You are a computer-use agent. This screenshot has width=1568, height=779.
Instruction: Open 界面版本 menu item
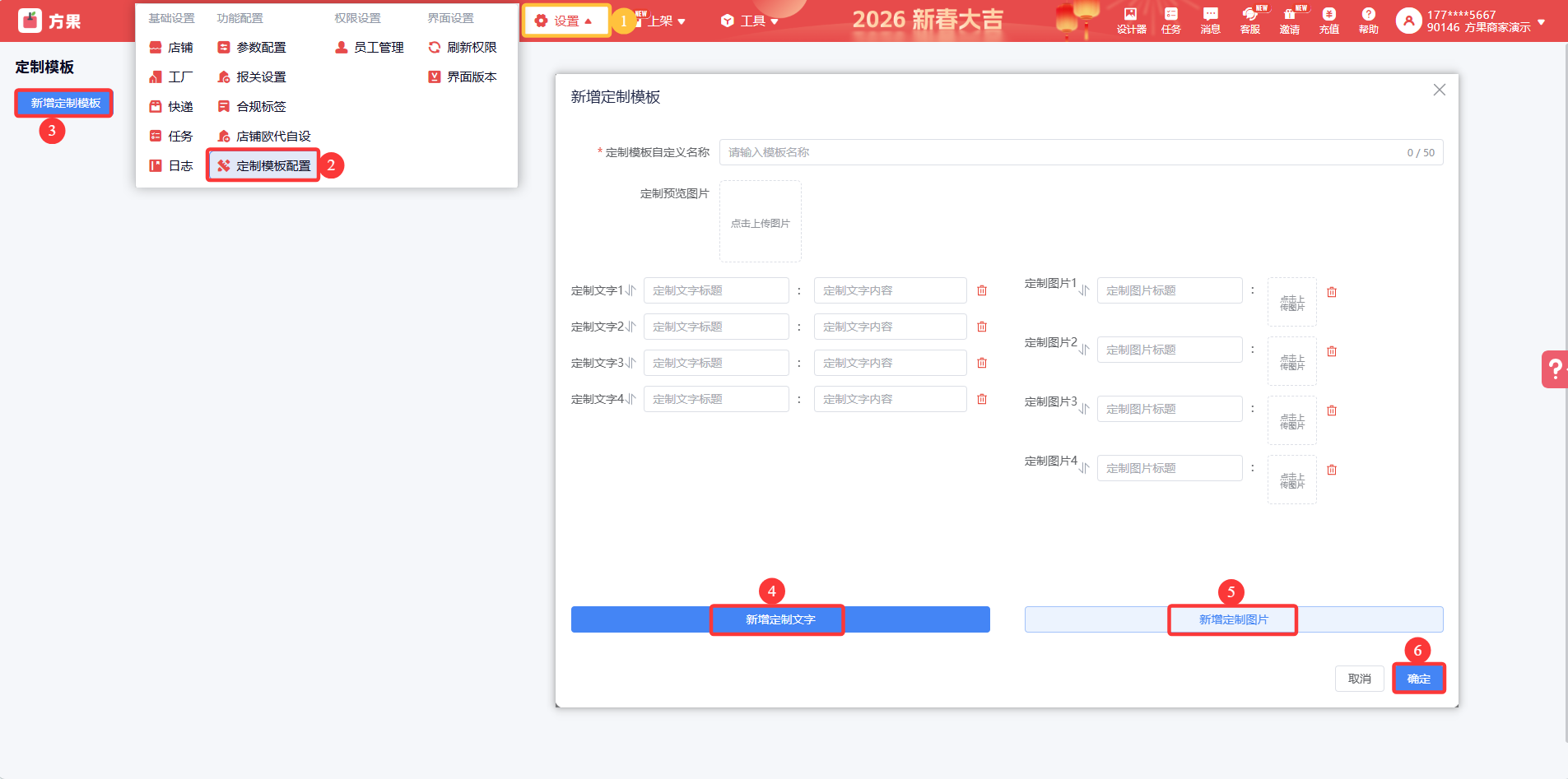pyautogui.click(x=463, y=77)
